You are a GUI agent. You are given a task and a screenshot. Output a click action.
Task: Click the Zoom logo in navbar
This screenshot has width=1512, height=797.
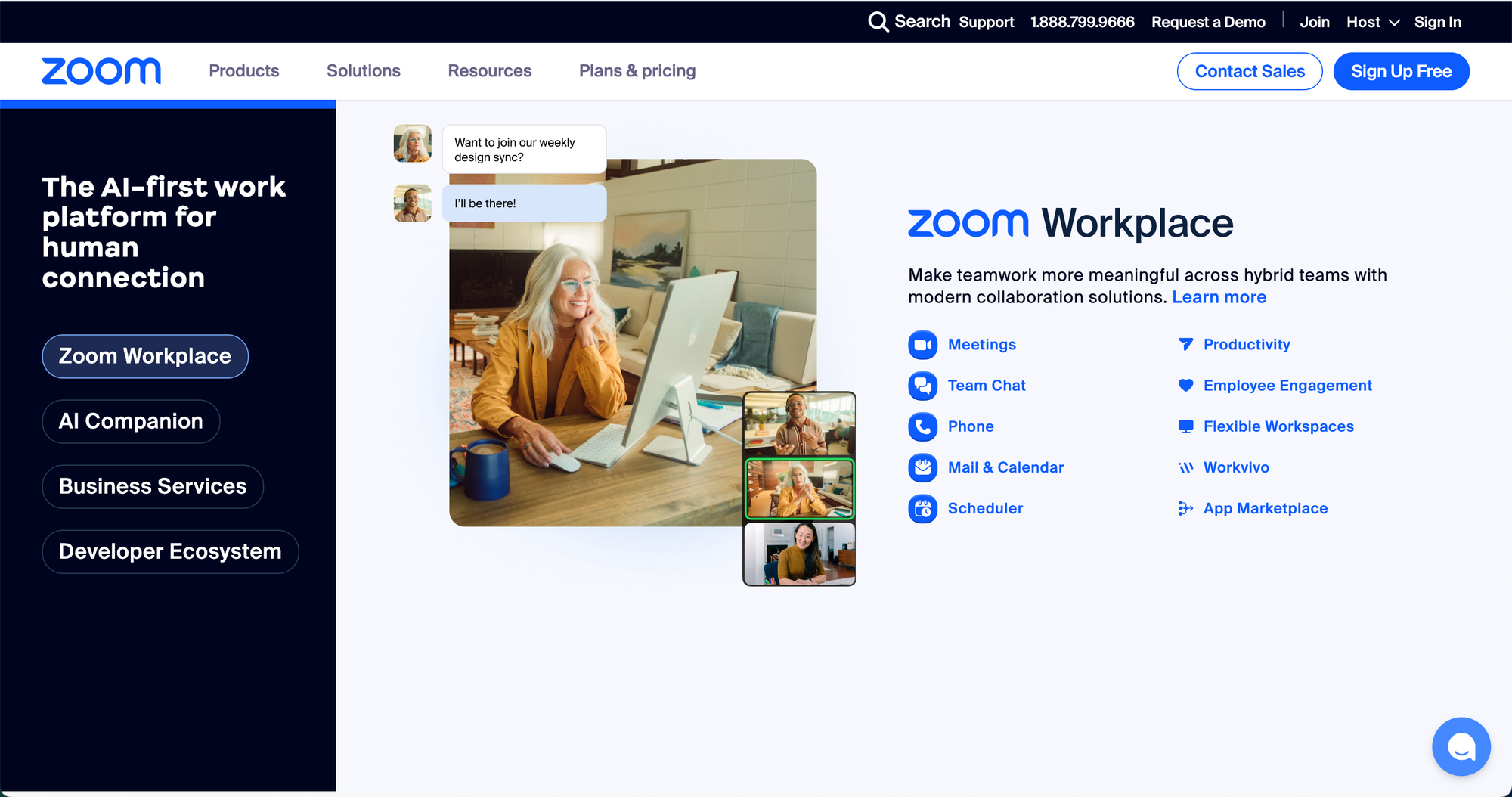point(101,71)
